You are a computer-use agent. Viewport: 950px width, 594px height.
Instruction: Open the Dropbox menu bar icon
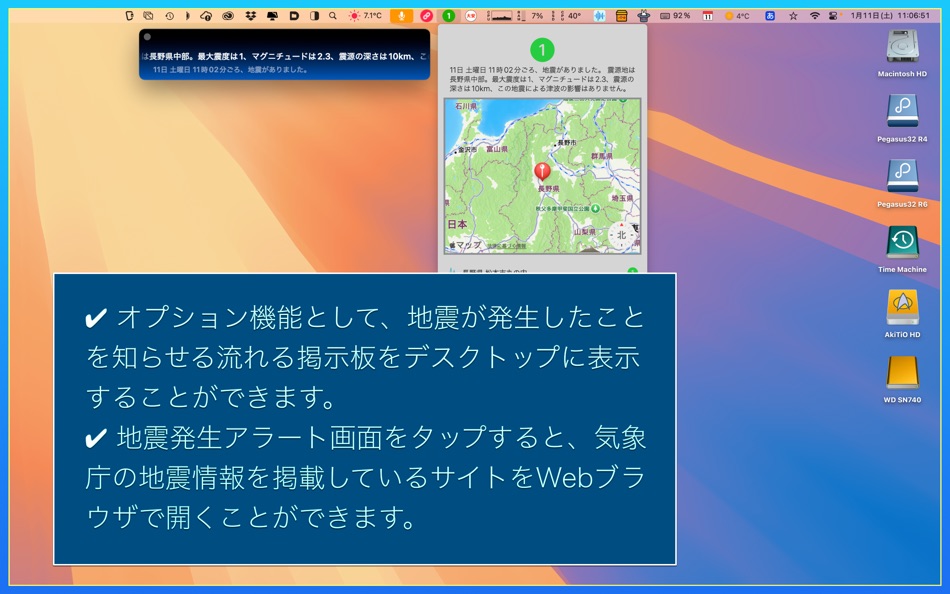point(250,16)
